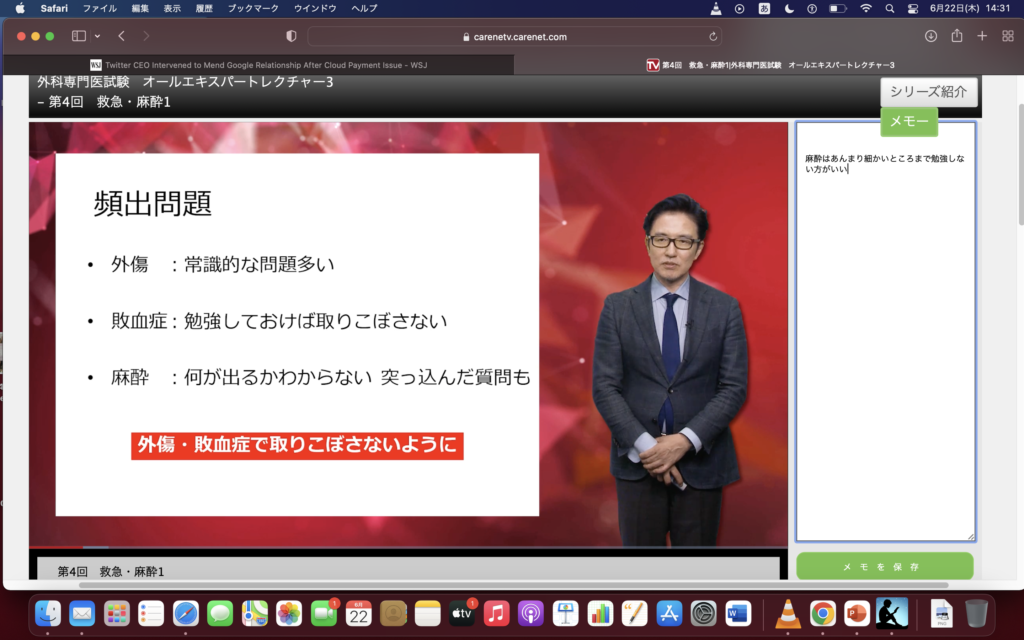Open the chevron dropdown beside the sidebar button
This screenshot has width=1024, height=640.
[98, 35]
